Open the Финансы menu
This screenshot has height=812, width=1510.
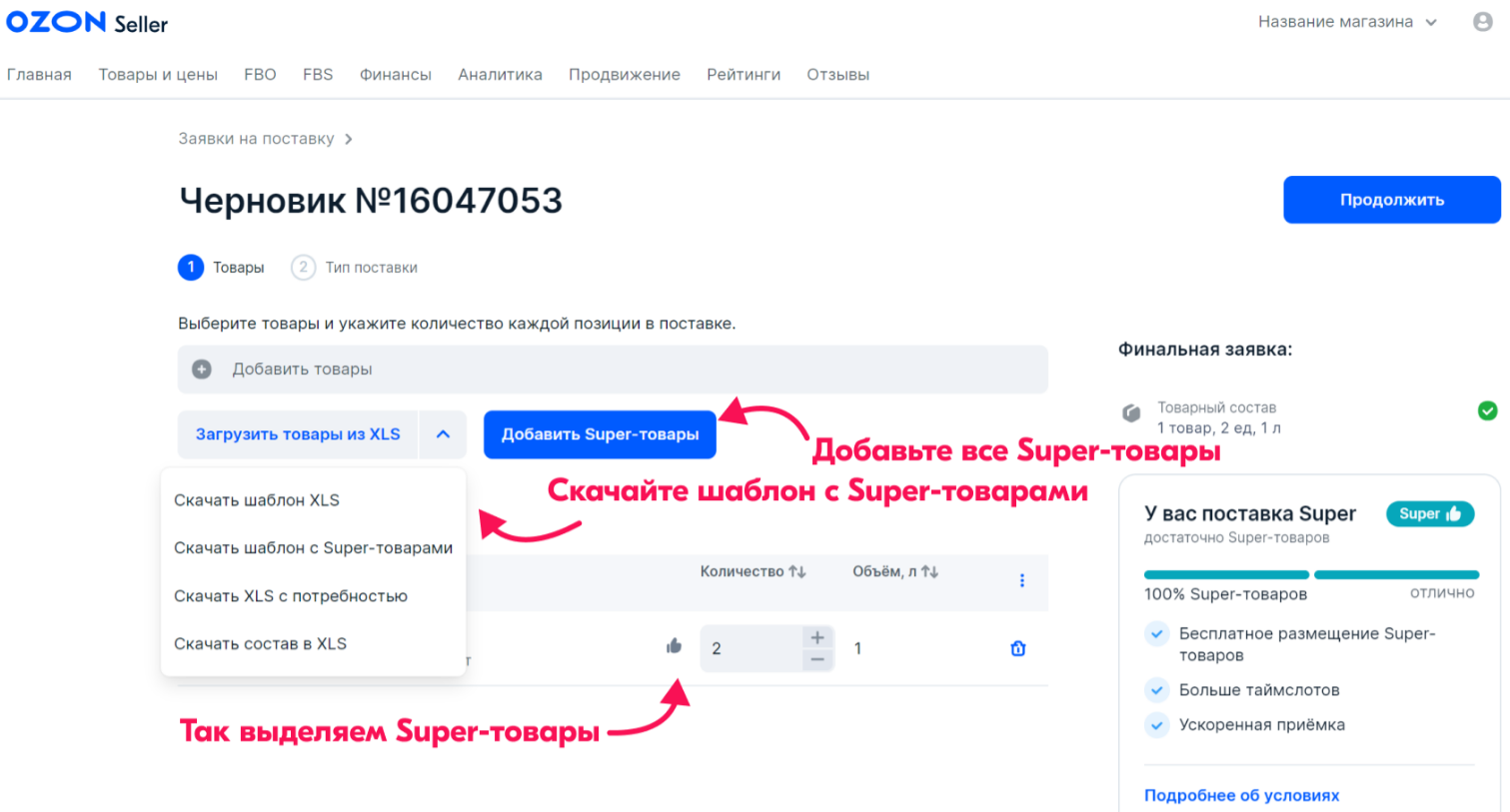tap(396, 75)
